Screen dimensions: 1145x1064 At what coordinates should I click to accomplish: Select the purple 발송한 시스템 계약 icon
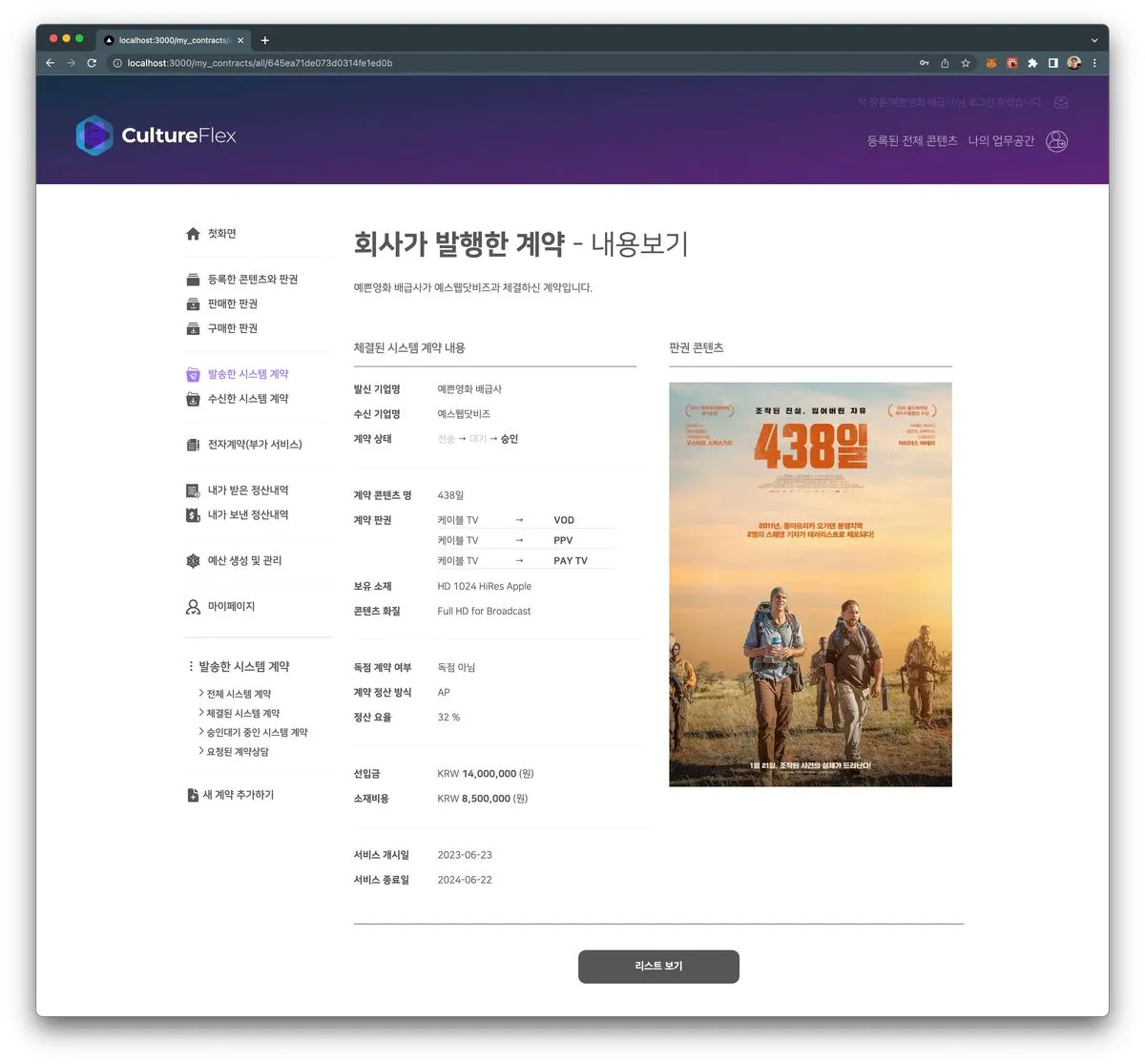(194, 373)
